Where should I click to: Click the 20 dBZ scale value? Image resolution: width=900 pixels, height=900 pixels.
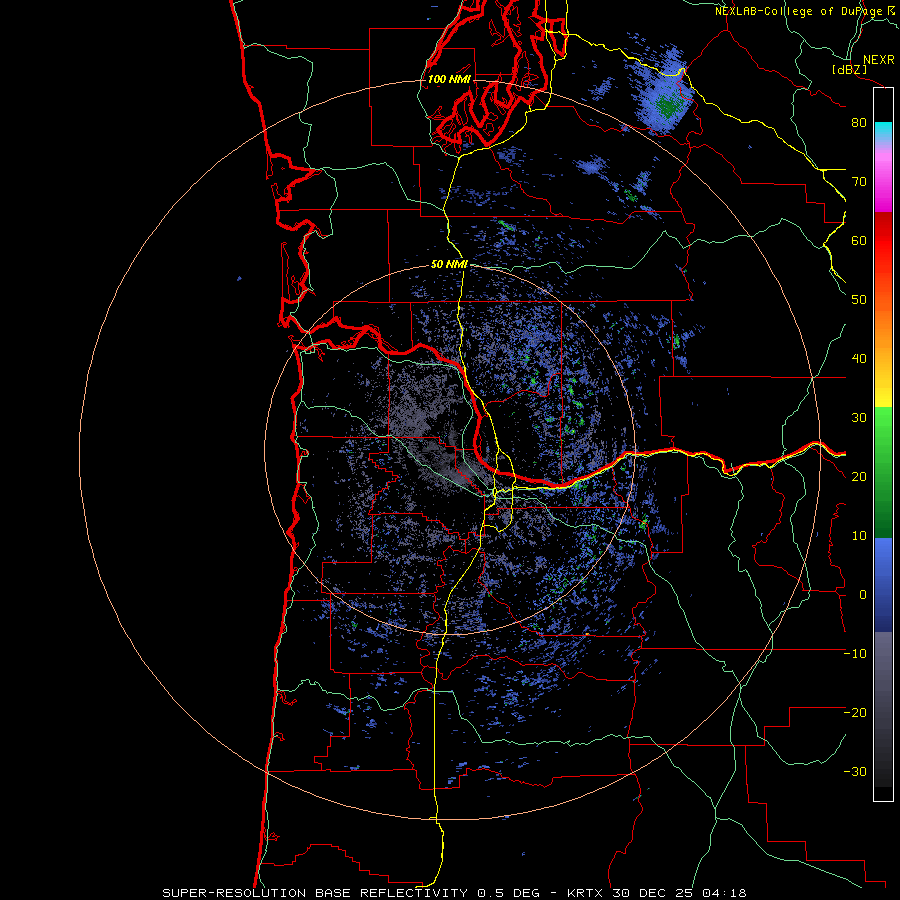[859, 477]
